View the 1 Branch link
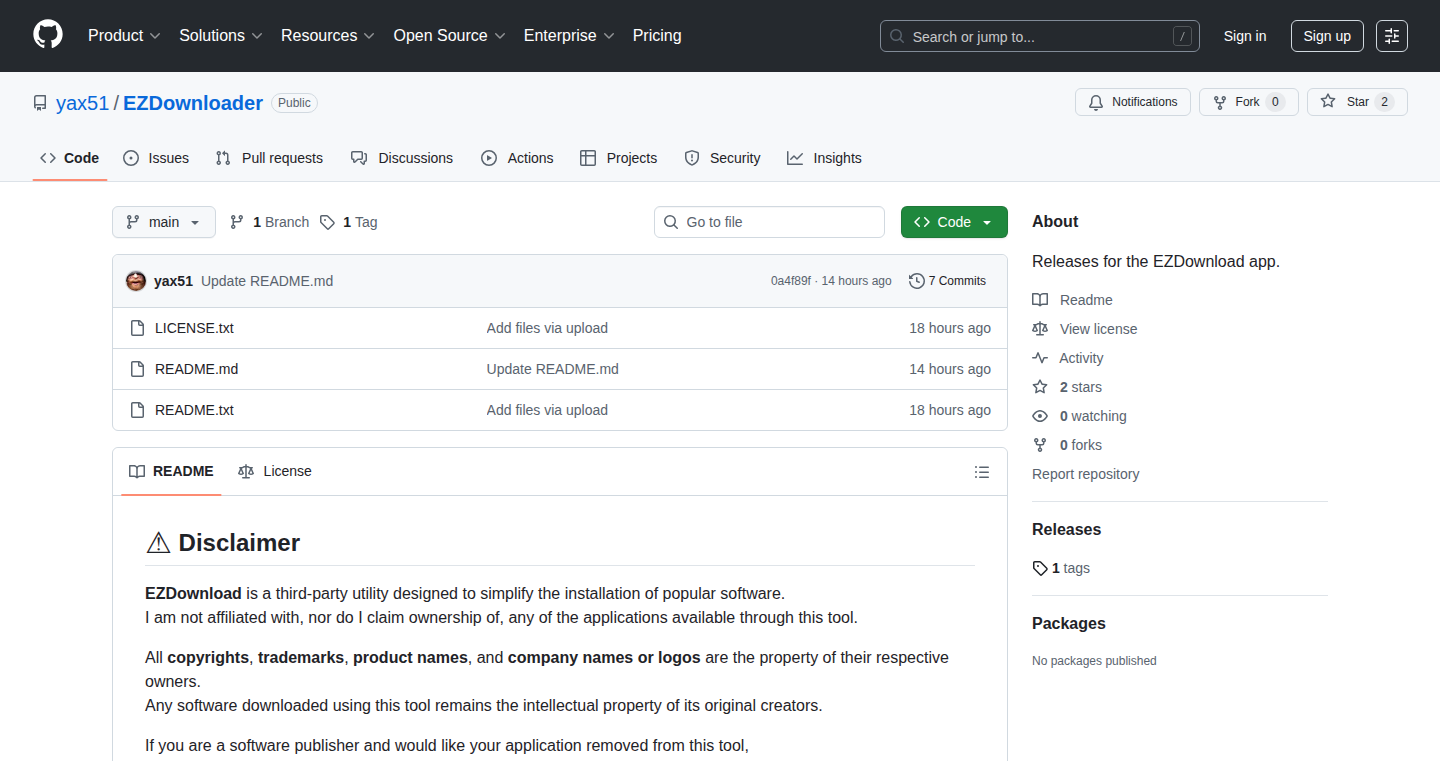Image resolution: width=1440 pixels, height=761 pixels. 269,222
